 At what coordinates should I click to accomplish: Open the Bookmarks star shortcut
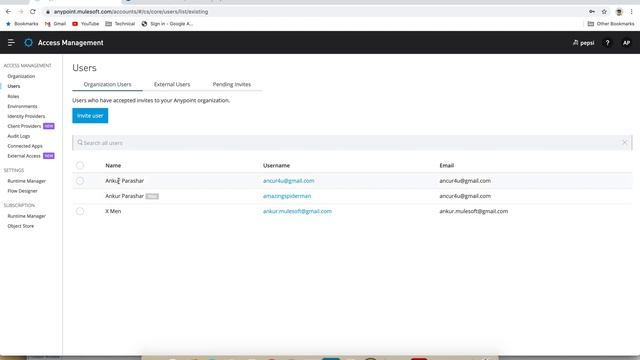(x=22, y=24)
